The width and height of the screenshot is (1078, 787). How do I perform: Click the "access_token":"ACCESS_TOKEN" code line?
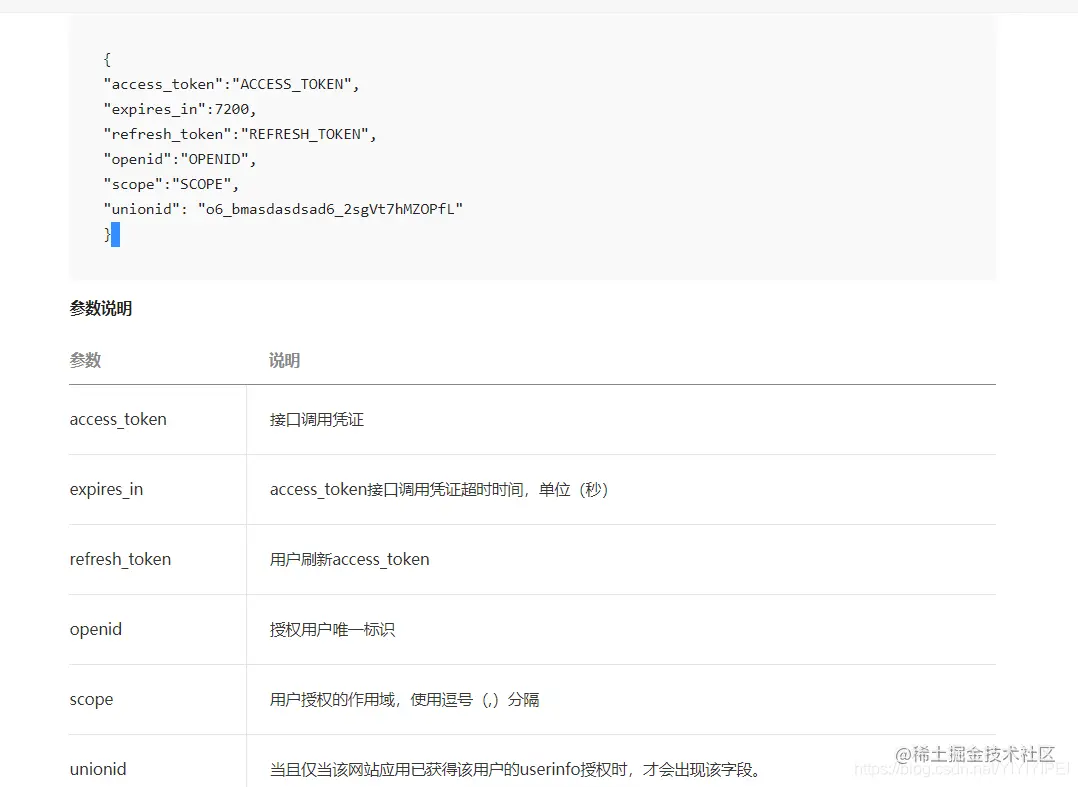coord(231,85)
